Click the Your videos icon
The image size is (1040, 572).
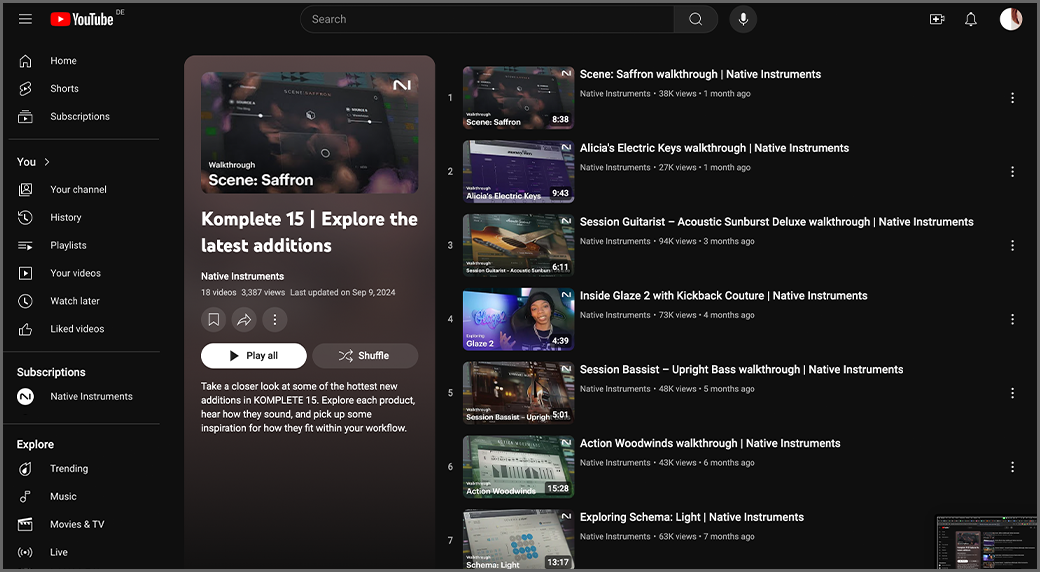(x=25, y=273)
